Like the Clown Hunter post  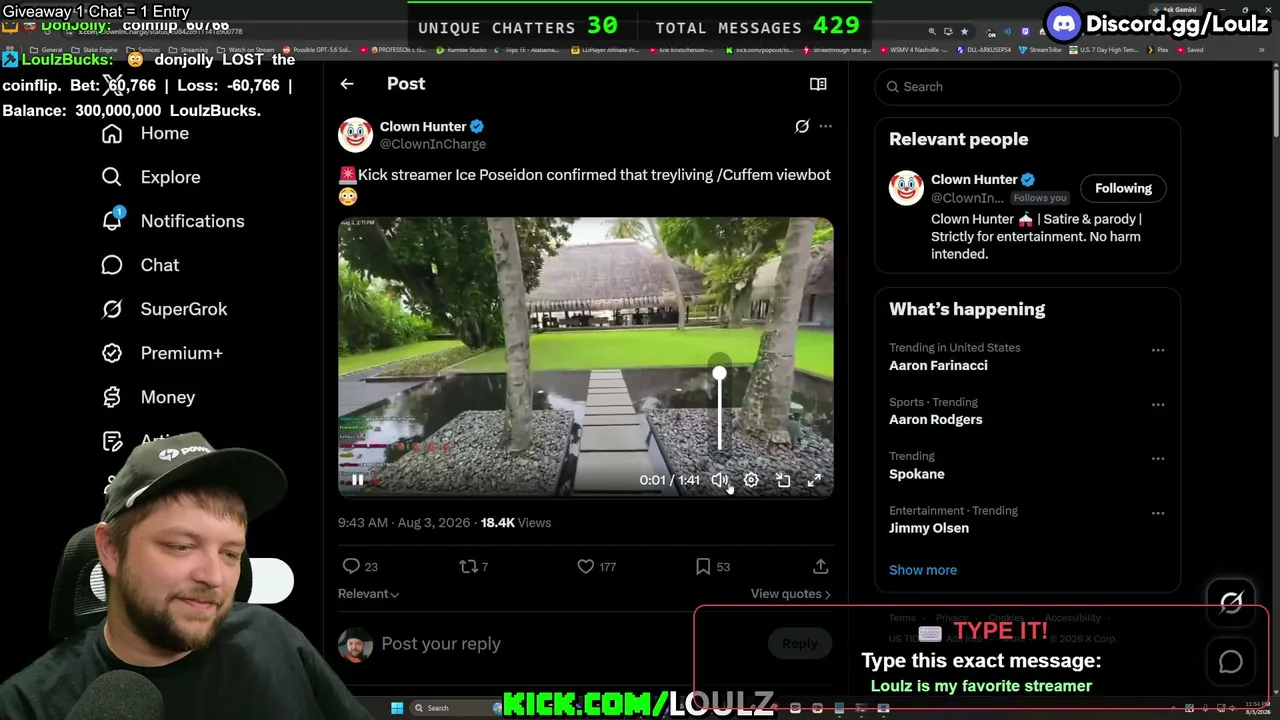586,566
